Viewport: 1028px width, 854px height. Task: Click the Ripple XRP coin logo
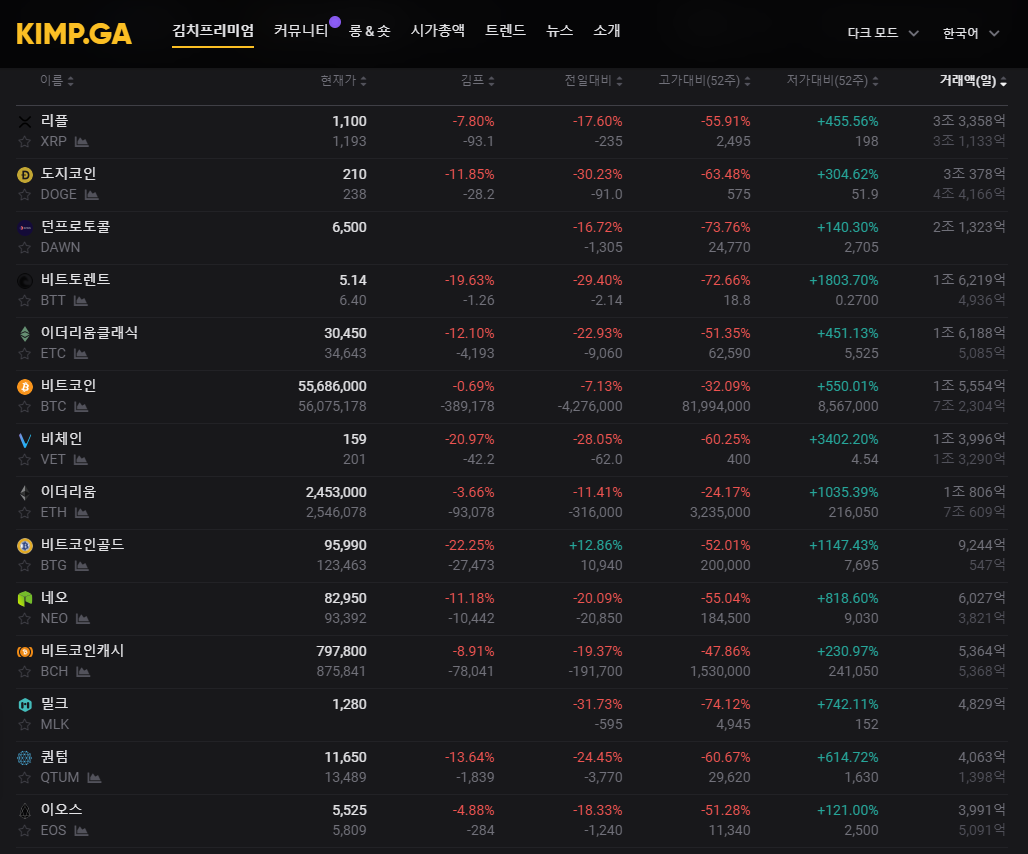25,121
